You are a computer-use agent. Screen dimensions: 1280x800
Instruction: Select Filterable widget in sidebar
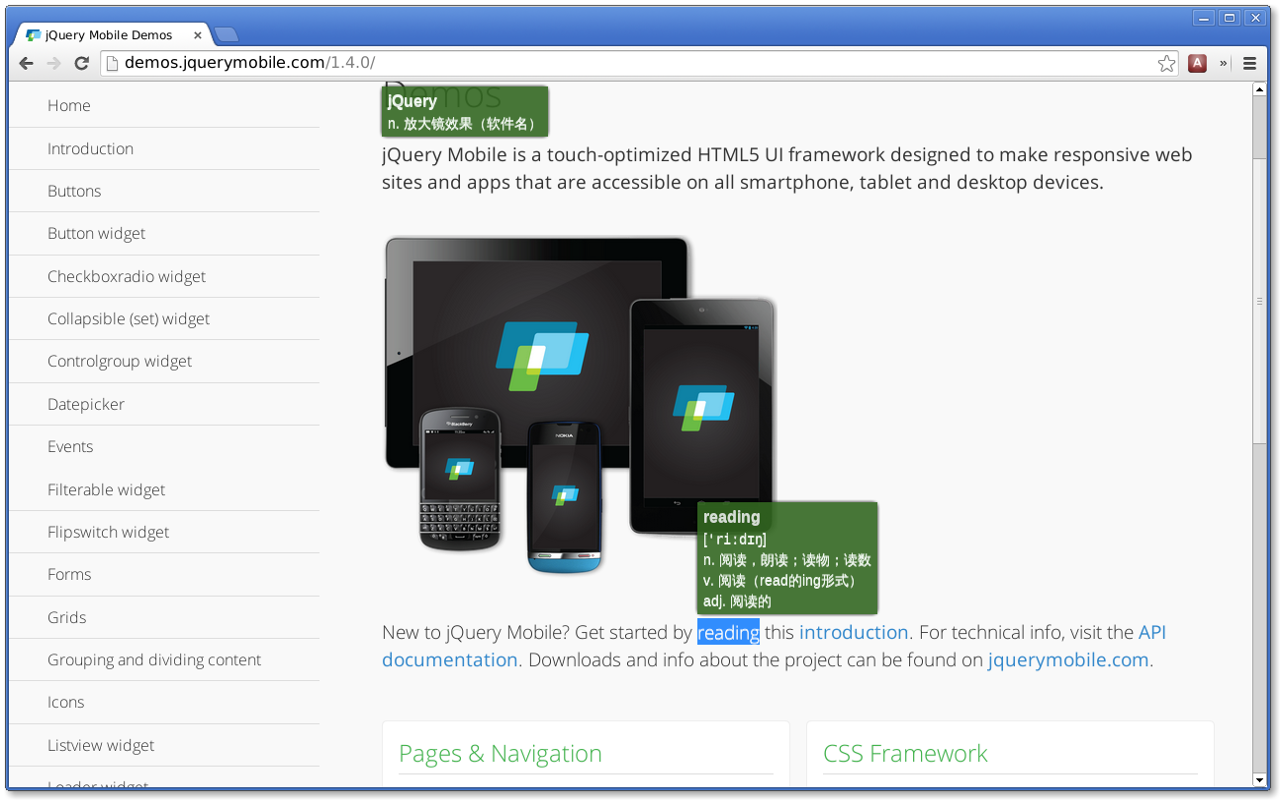click(x=164, y=490)
